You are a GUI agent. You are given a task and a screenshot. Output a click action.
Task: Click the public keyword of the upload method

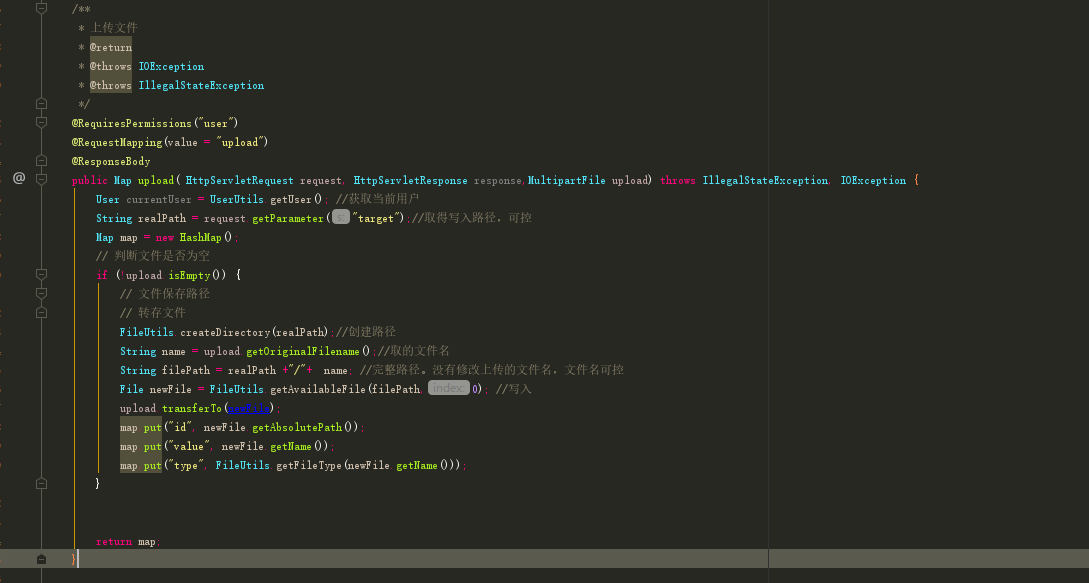90,180
